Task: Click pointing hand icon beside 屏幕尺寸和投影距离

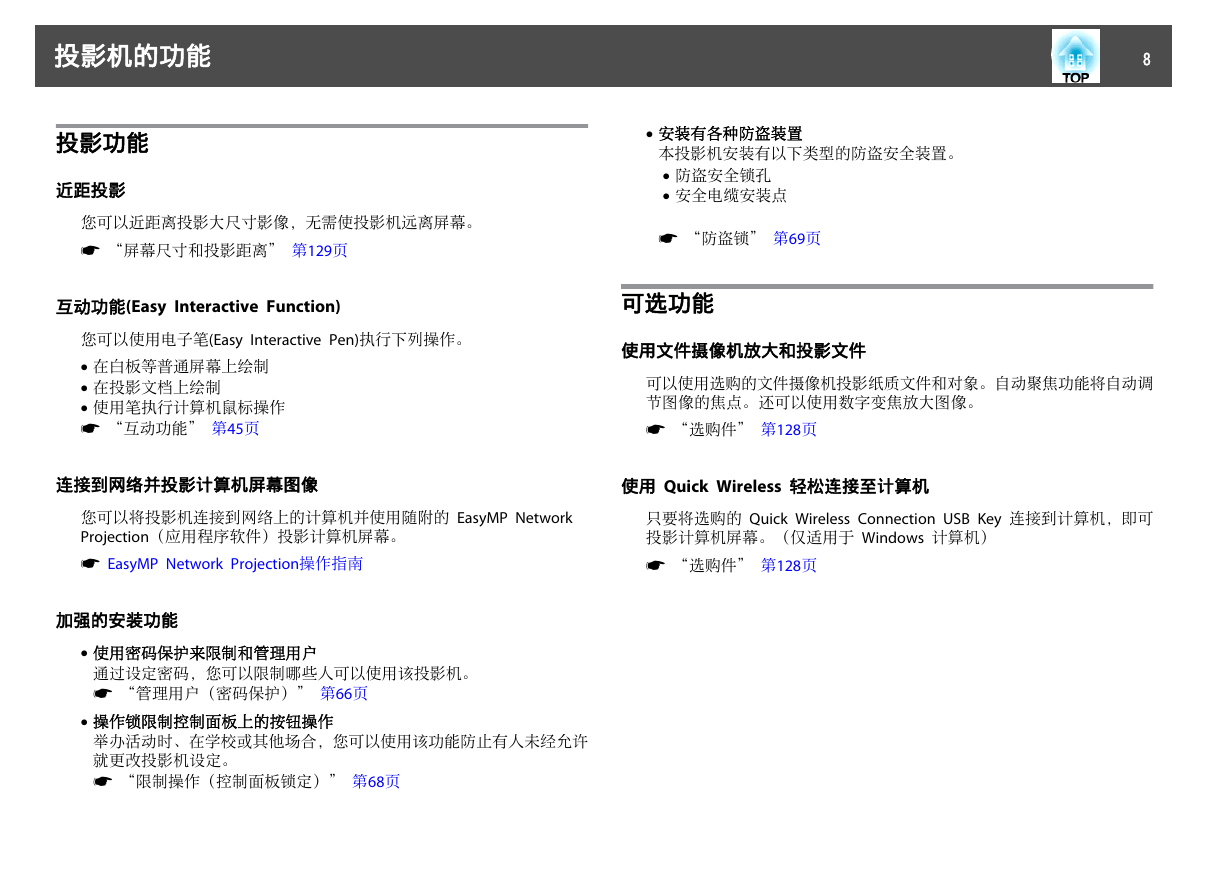Action: (x=92, y=251)
